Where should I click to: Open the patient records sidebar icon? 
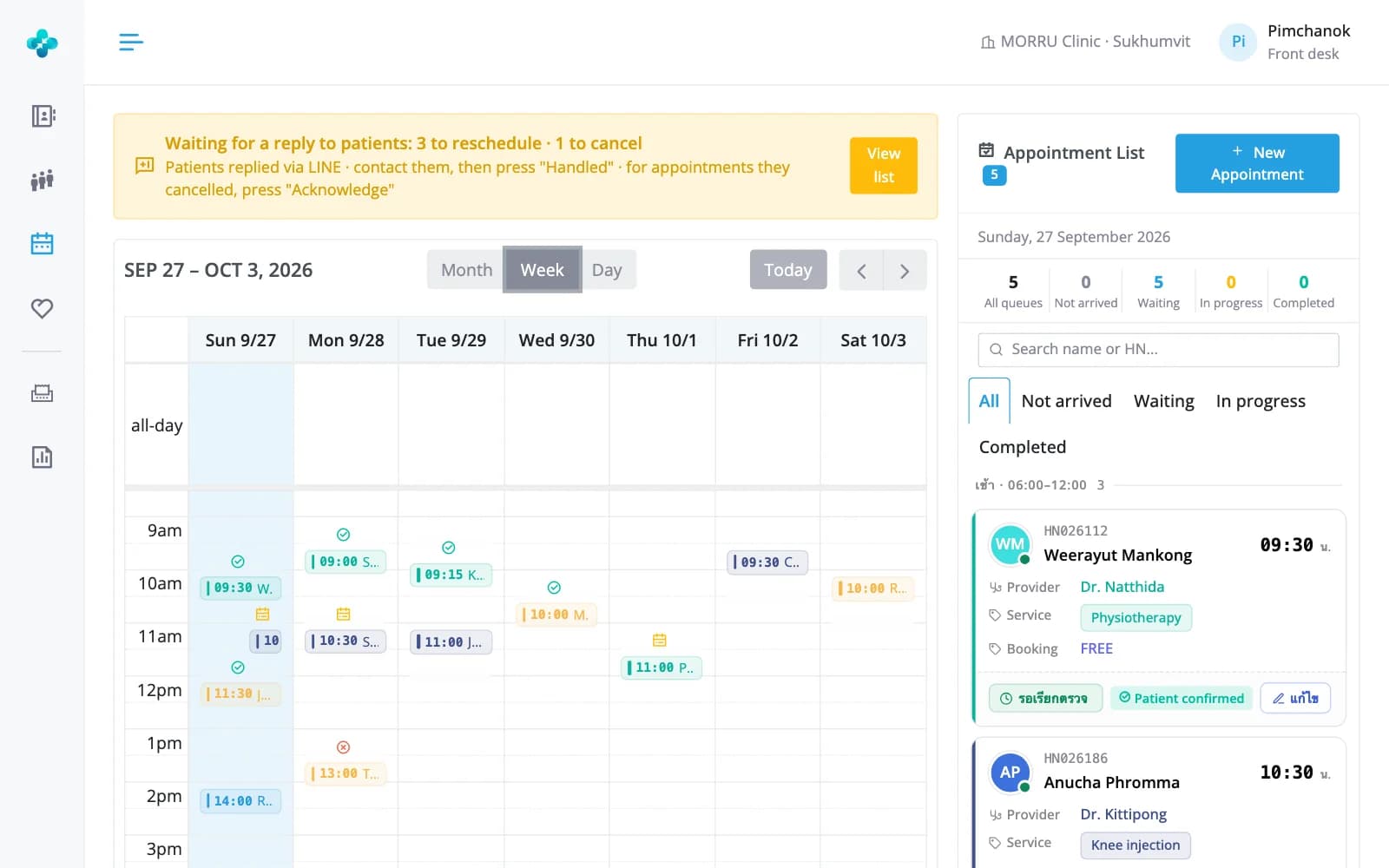click(x=43, y=115)
